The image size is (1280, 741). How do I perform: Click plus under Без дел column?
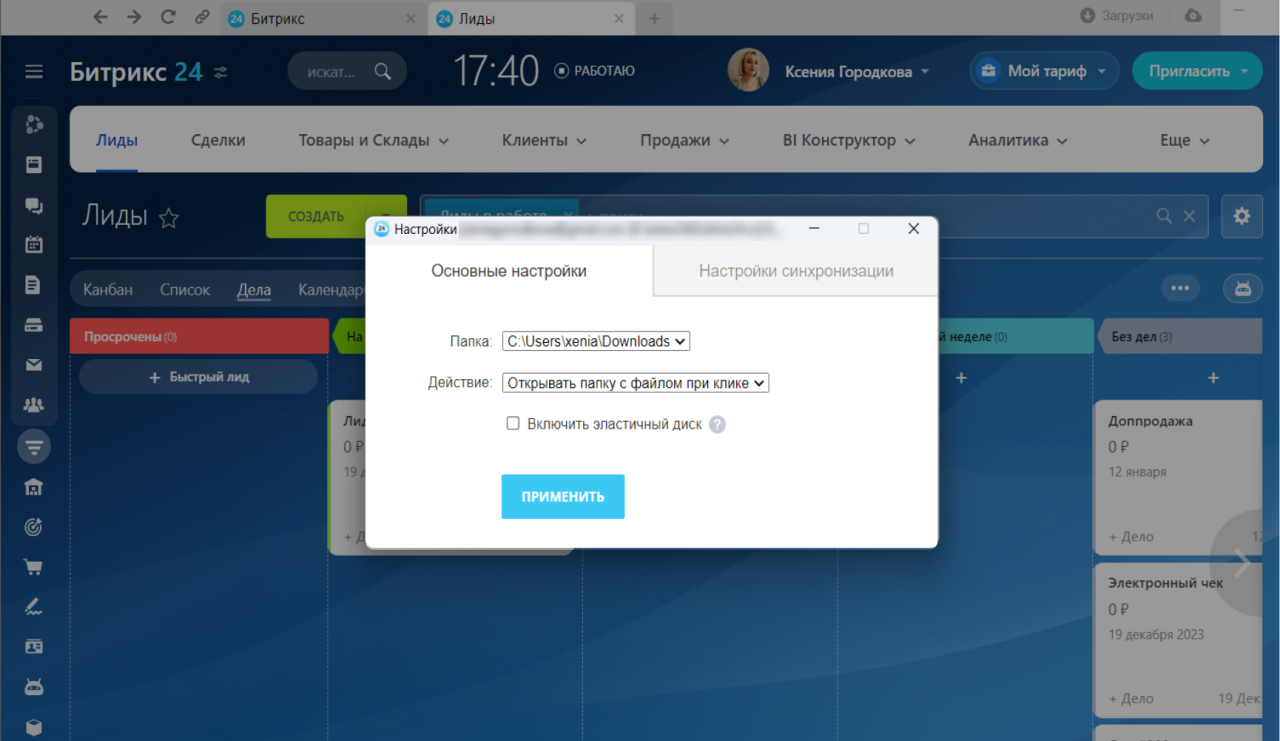1213,378
